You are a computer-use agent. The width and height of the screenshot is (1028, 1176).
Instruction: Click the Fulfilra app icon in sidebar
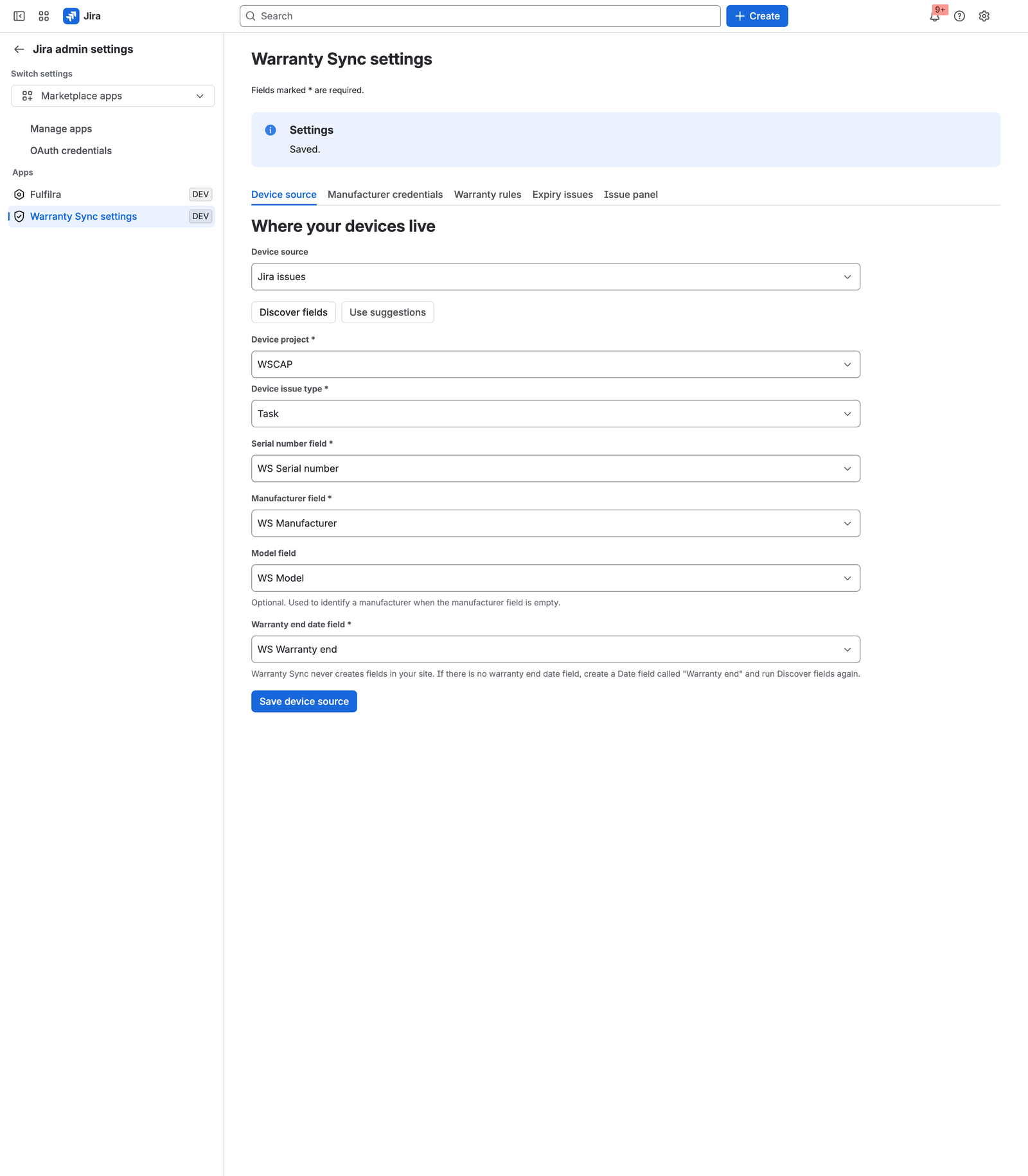19,194
